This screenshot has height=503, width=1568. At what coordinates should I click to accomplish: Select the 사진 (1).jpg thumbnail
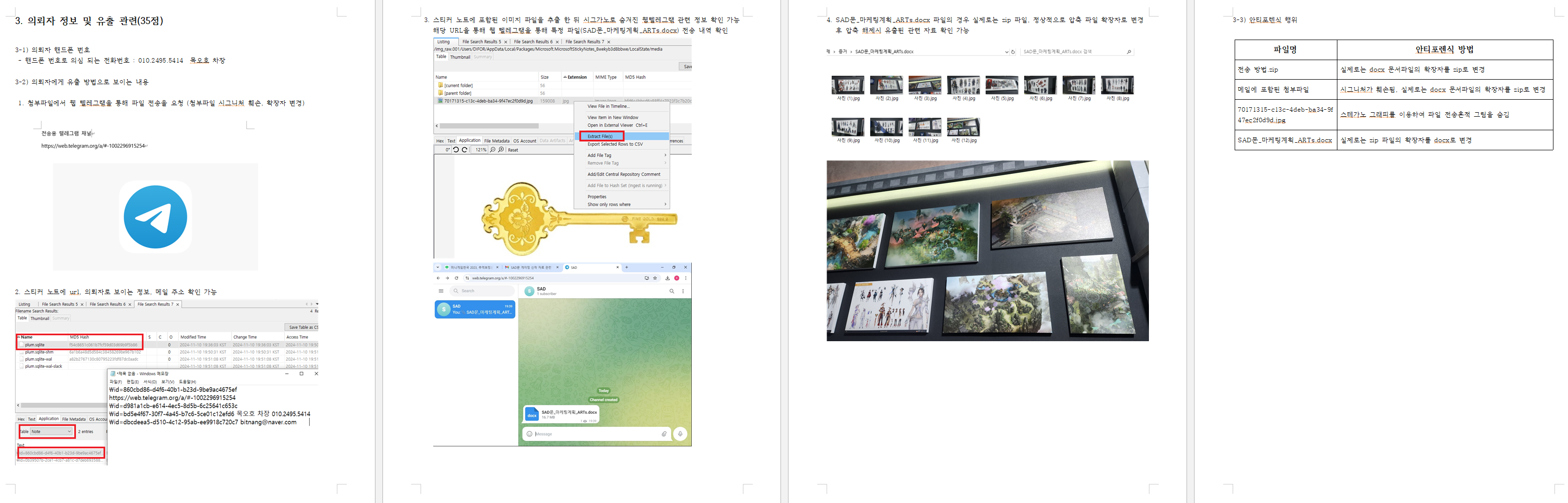848,86
